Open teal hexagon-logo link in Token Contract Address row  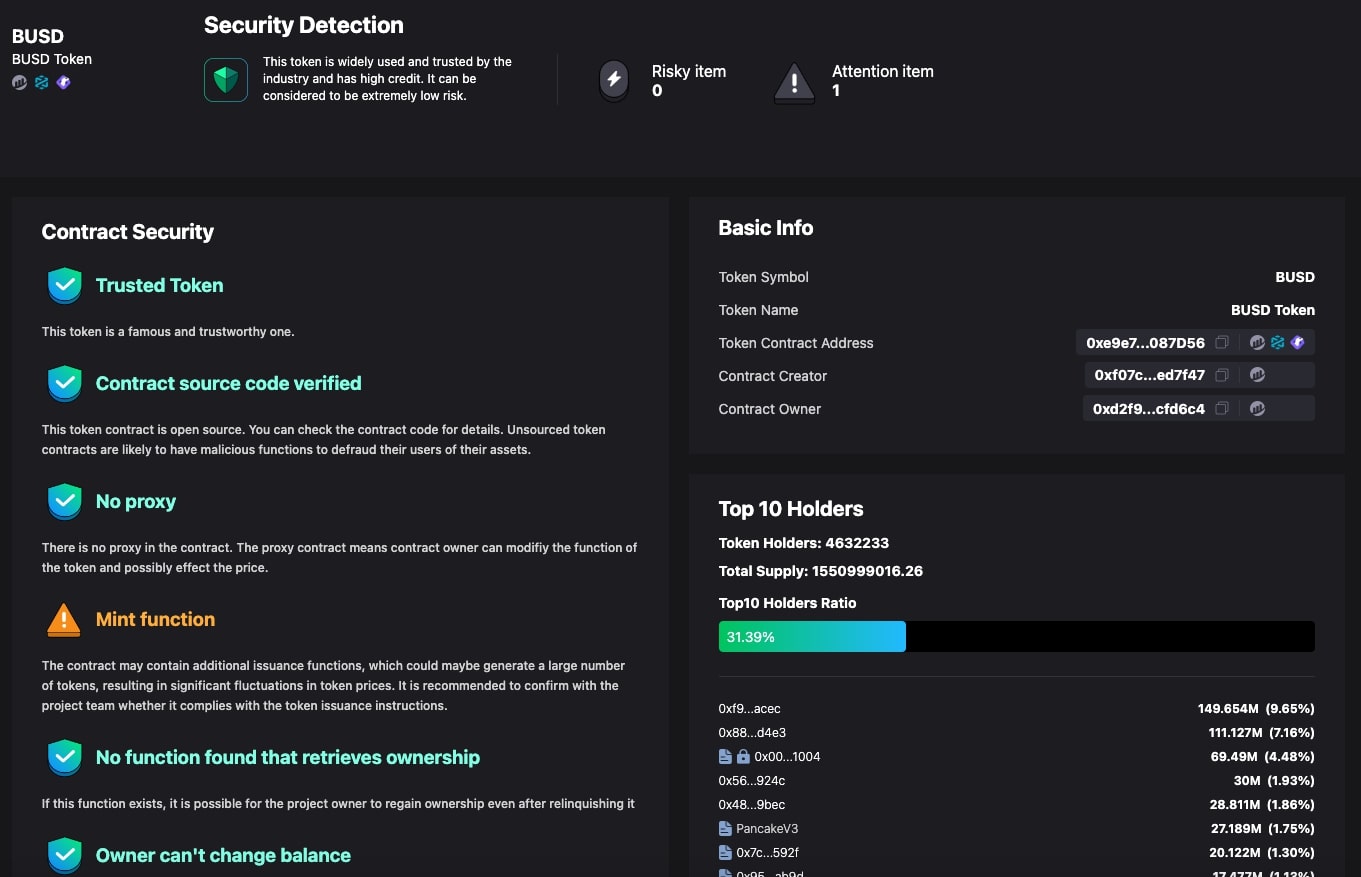(x=1278, y=343)
